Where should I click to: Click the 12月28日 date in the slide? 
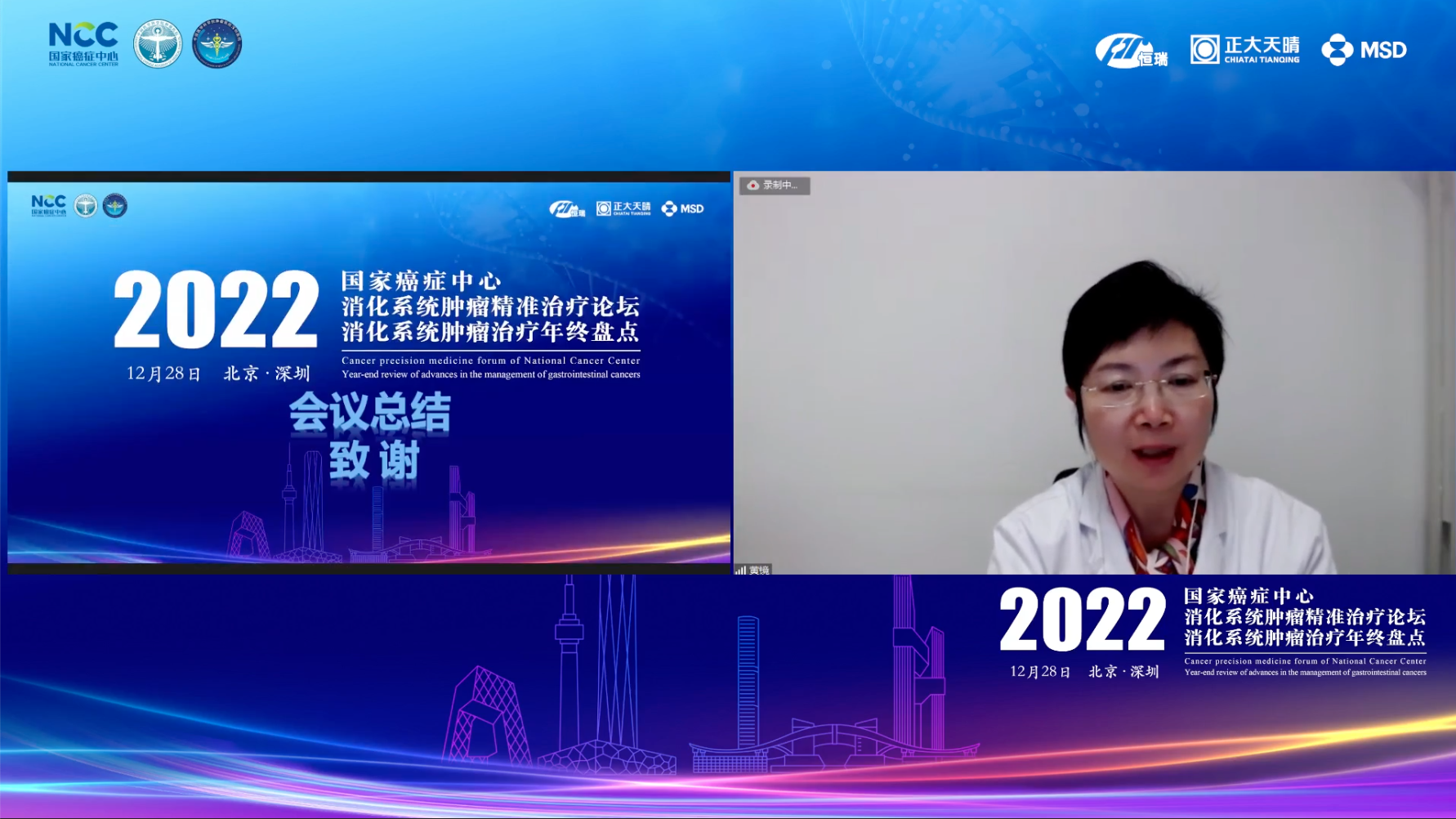click(163, 374)
